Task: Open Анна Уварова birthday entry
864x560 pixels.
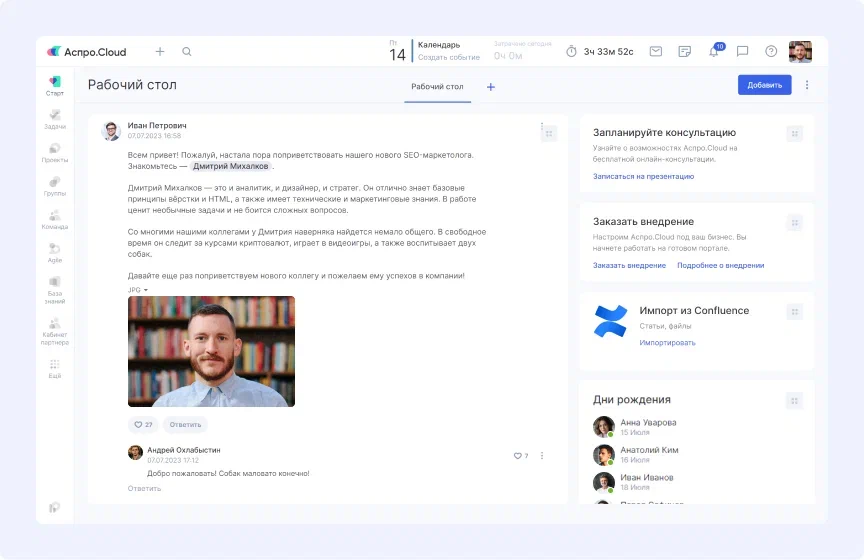Action: click(635, 427)
